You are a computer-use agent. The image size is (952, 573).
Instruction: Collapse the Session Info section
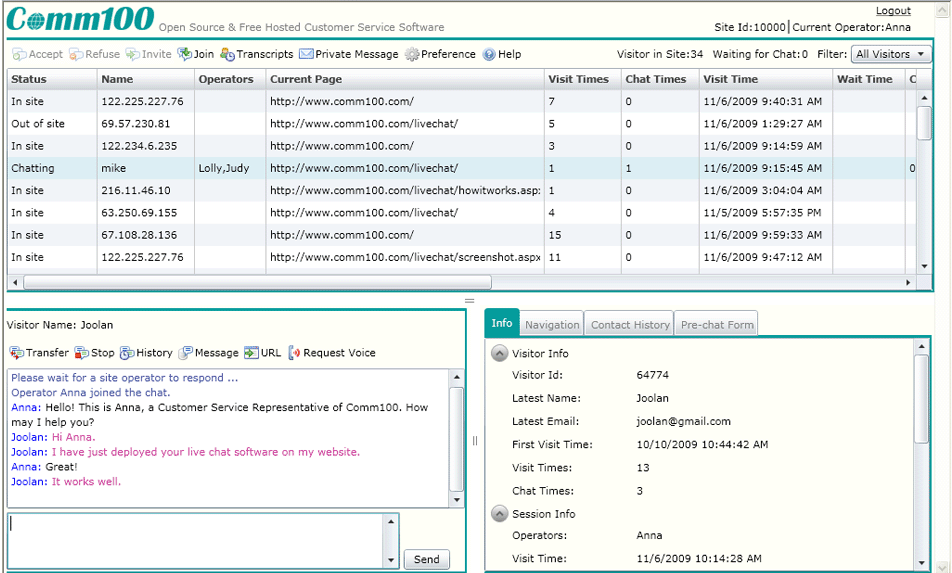coord(499,513)
